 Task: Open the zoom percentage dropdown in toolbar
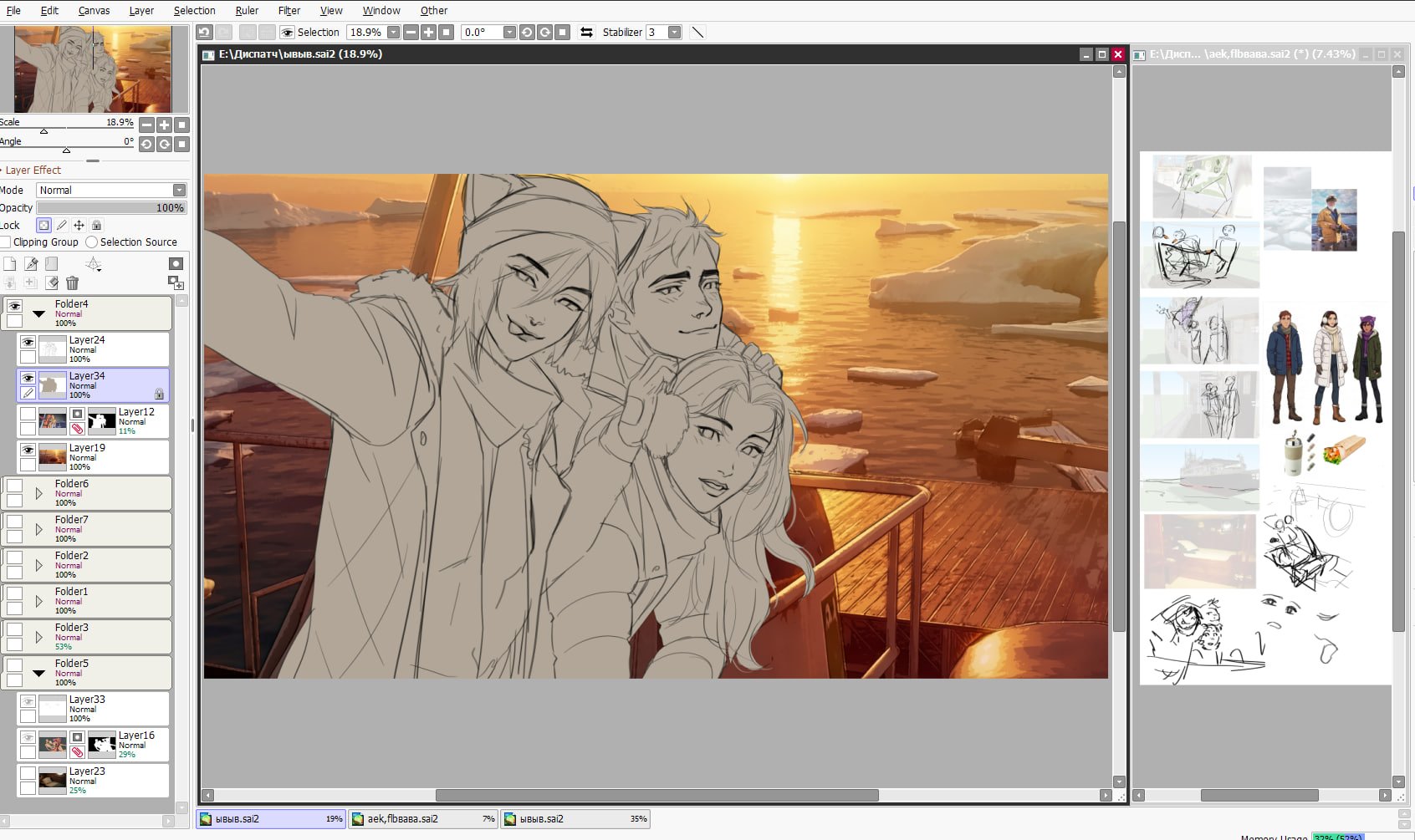pyautogui.click(x=393, y=33)
